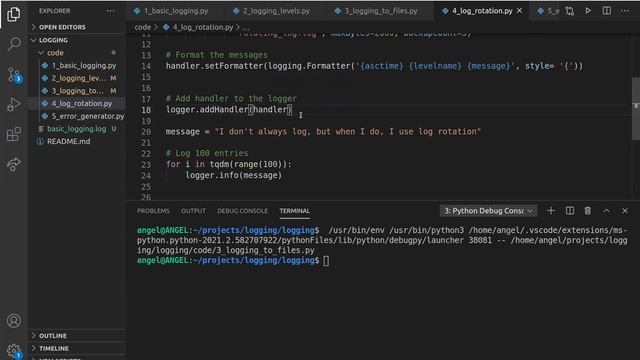This screenshot has width=640, height=360.
Task: Click the breadcrumb trailing ellipsis
Action: pos(246,27)
